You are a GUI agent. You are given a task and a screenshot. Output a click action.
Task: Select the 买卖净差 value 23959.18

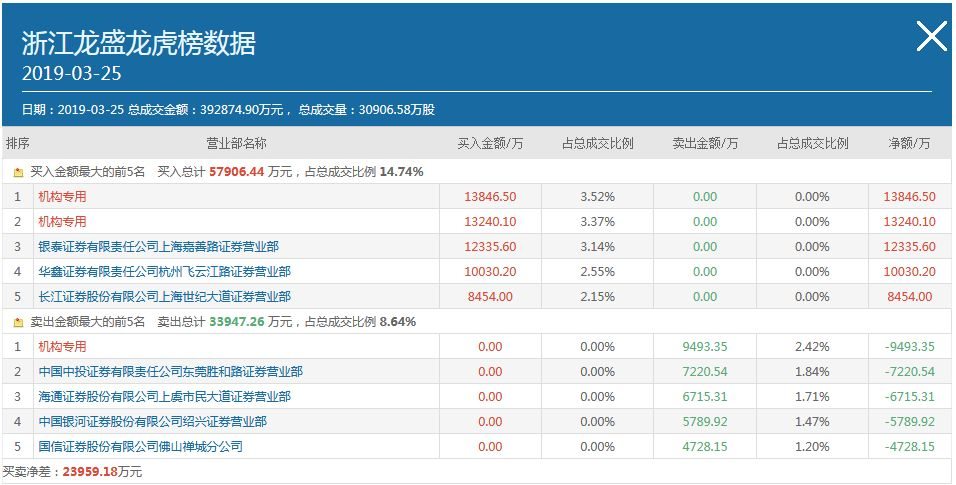(x=90, y=472)
